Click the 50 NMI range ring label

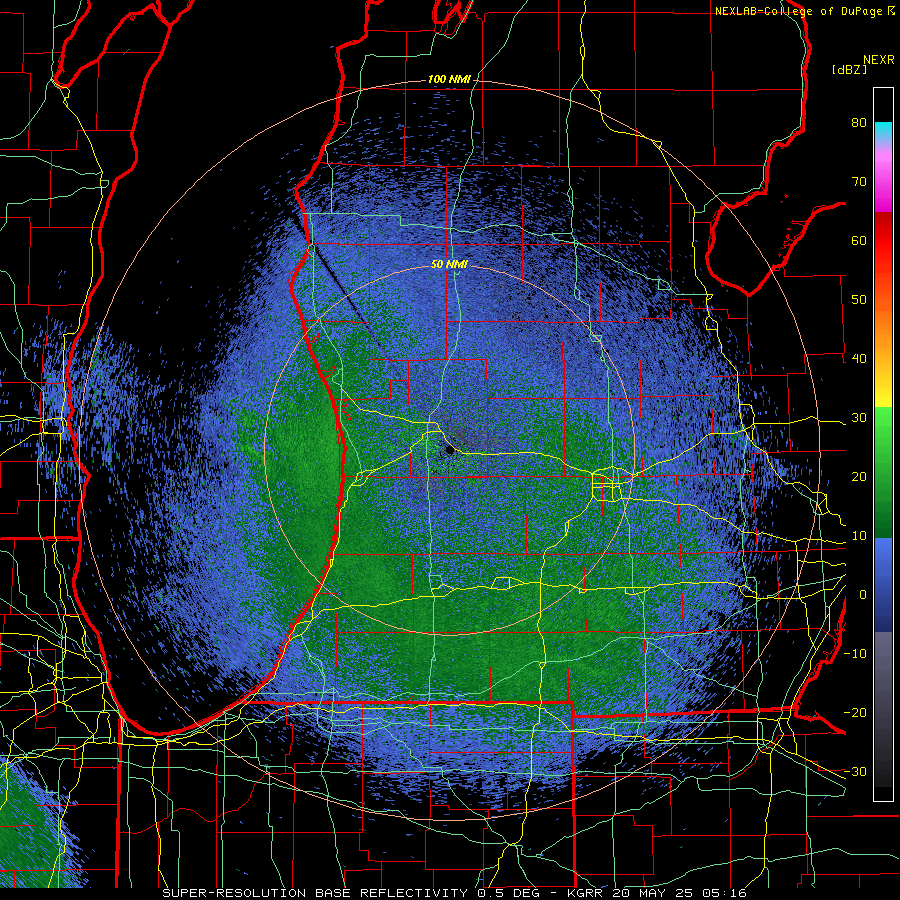449,265
